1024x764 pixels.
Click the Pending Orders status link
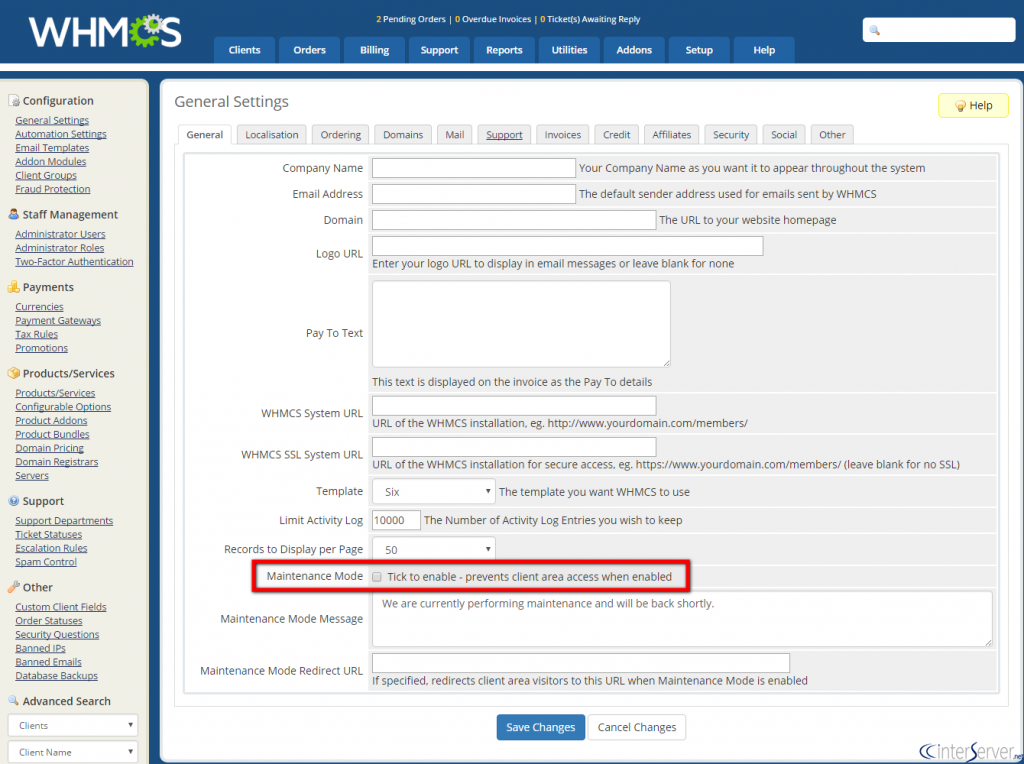[411, 19]
